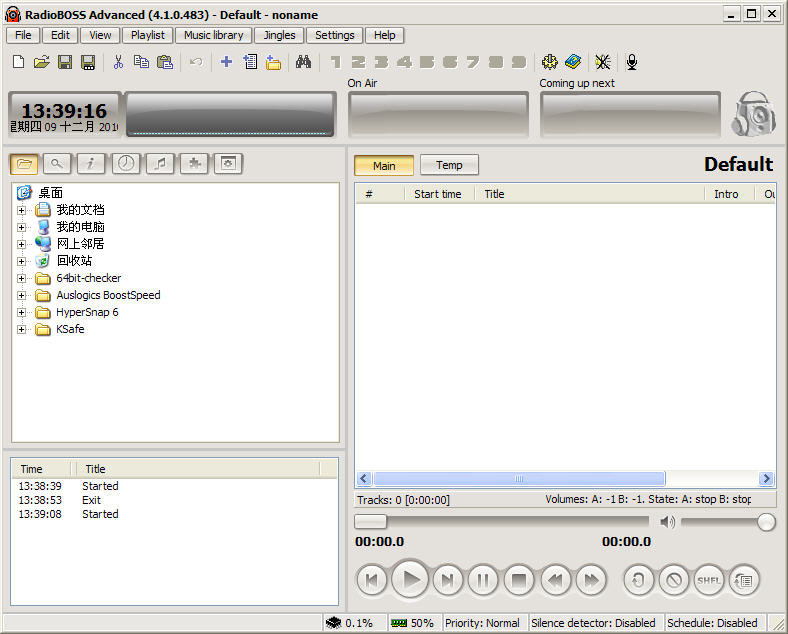The width and height of the screenshot is (788, 634).
Task: Click the magnifier search panel icon
Action: 57,163
